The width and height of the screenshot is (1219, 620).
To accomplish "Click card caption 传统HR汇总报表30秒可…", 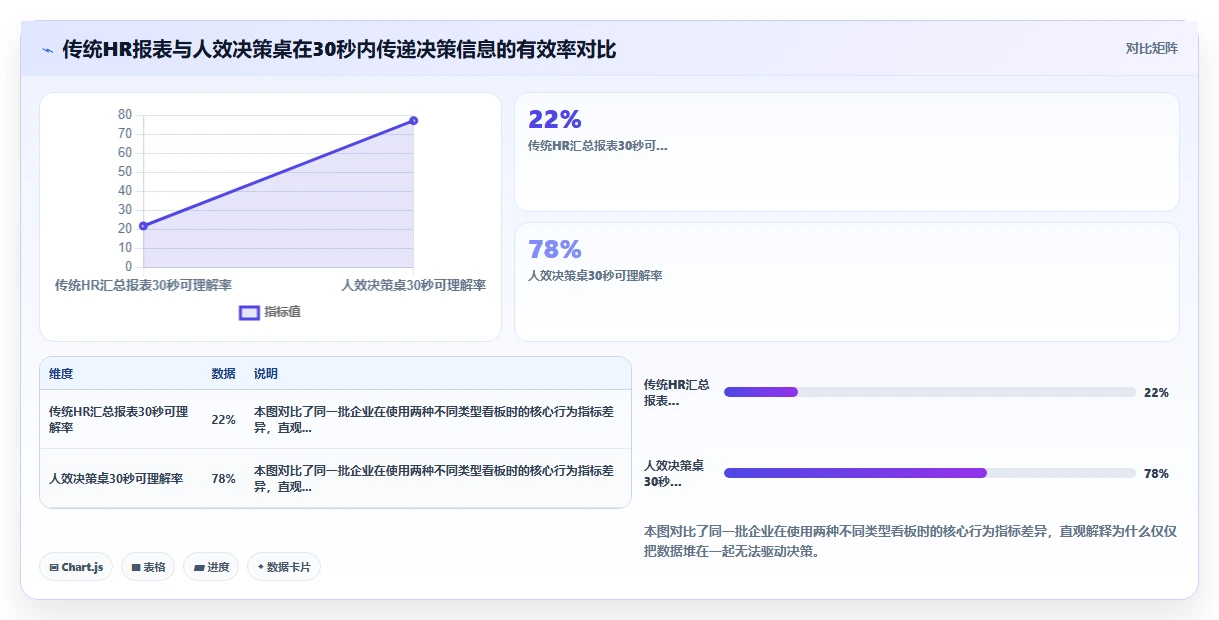I will click(x=597, y=146).
